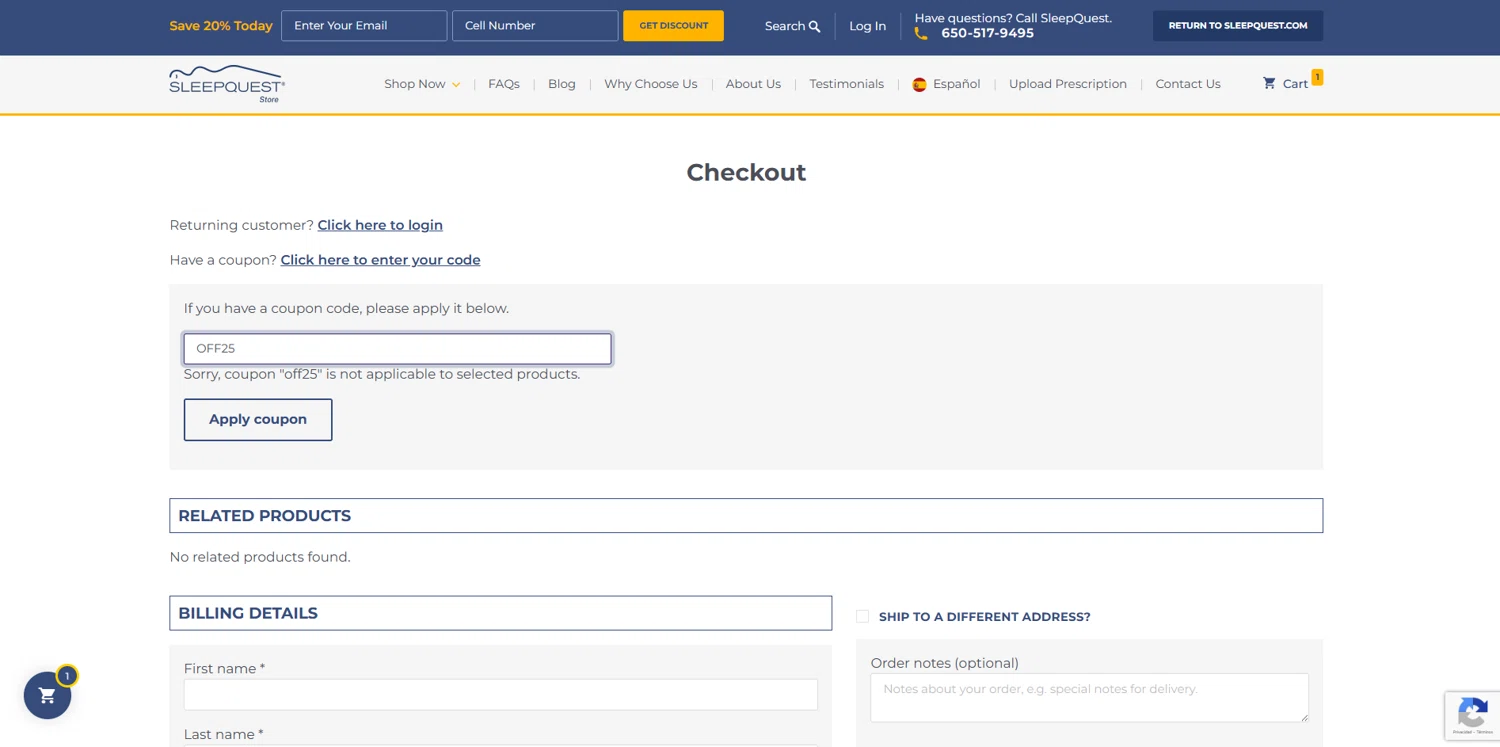The width and height of the screenshot is (1500, 747).
Task: Click here to enter your code
Action: point(380,260)
